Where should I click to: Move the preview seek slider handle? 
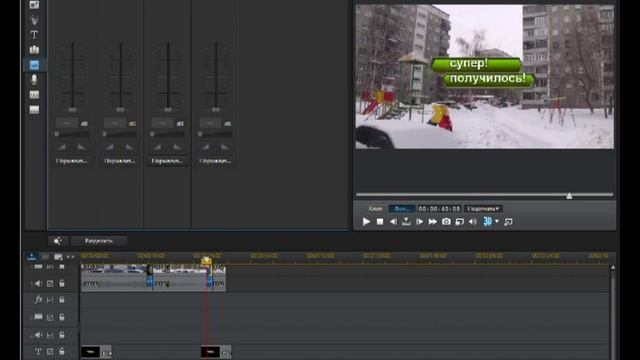click(x=569, y=196)
